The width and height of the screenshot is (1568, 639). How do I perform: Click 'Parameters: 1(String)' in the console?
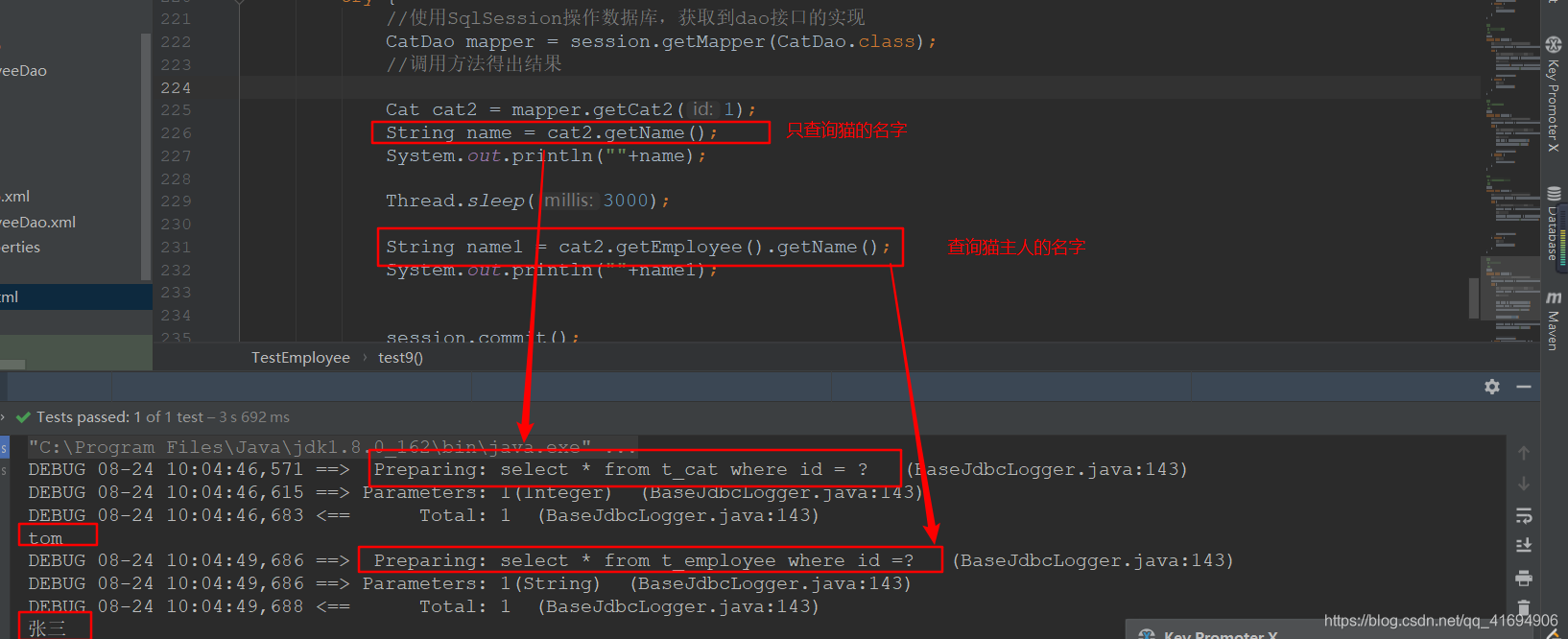481,583
